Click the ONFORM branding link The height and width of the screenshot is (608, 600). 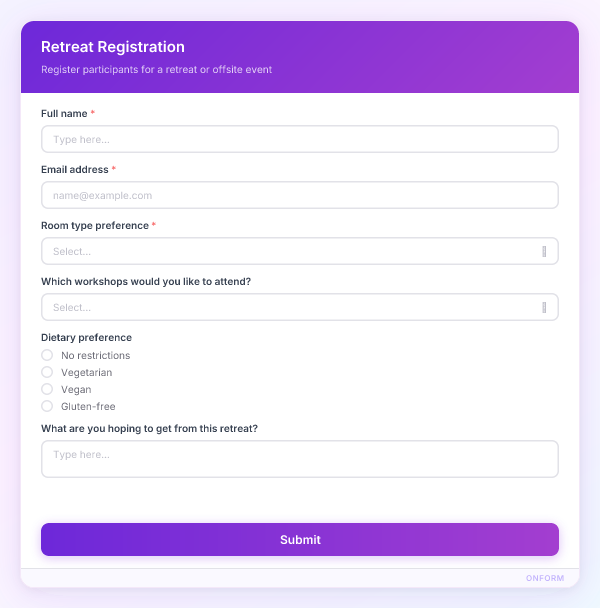[x=545, y=578]
